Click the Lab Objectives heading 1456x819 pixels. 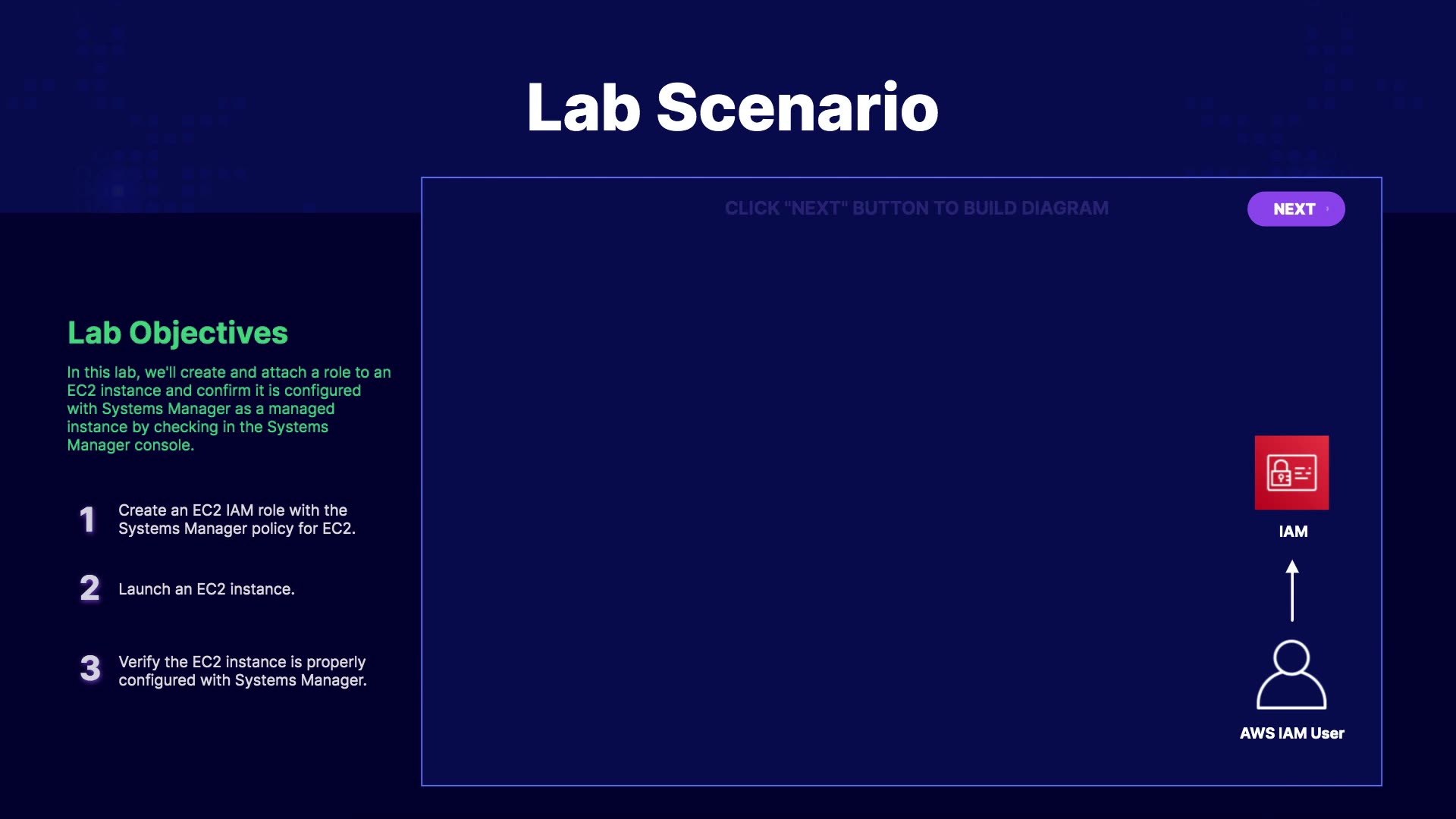[x=177, y=333]
